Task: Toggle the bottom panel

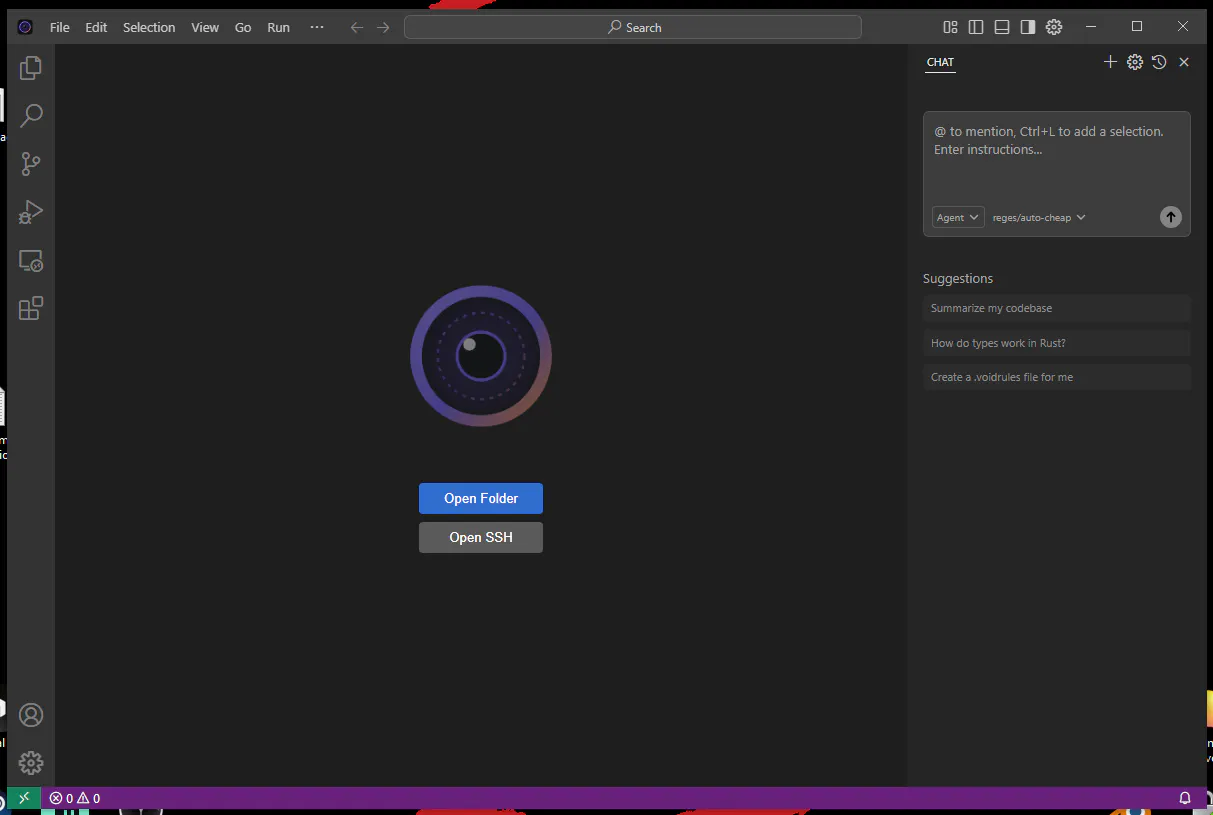Action: [1002, 27]
